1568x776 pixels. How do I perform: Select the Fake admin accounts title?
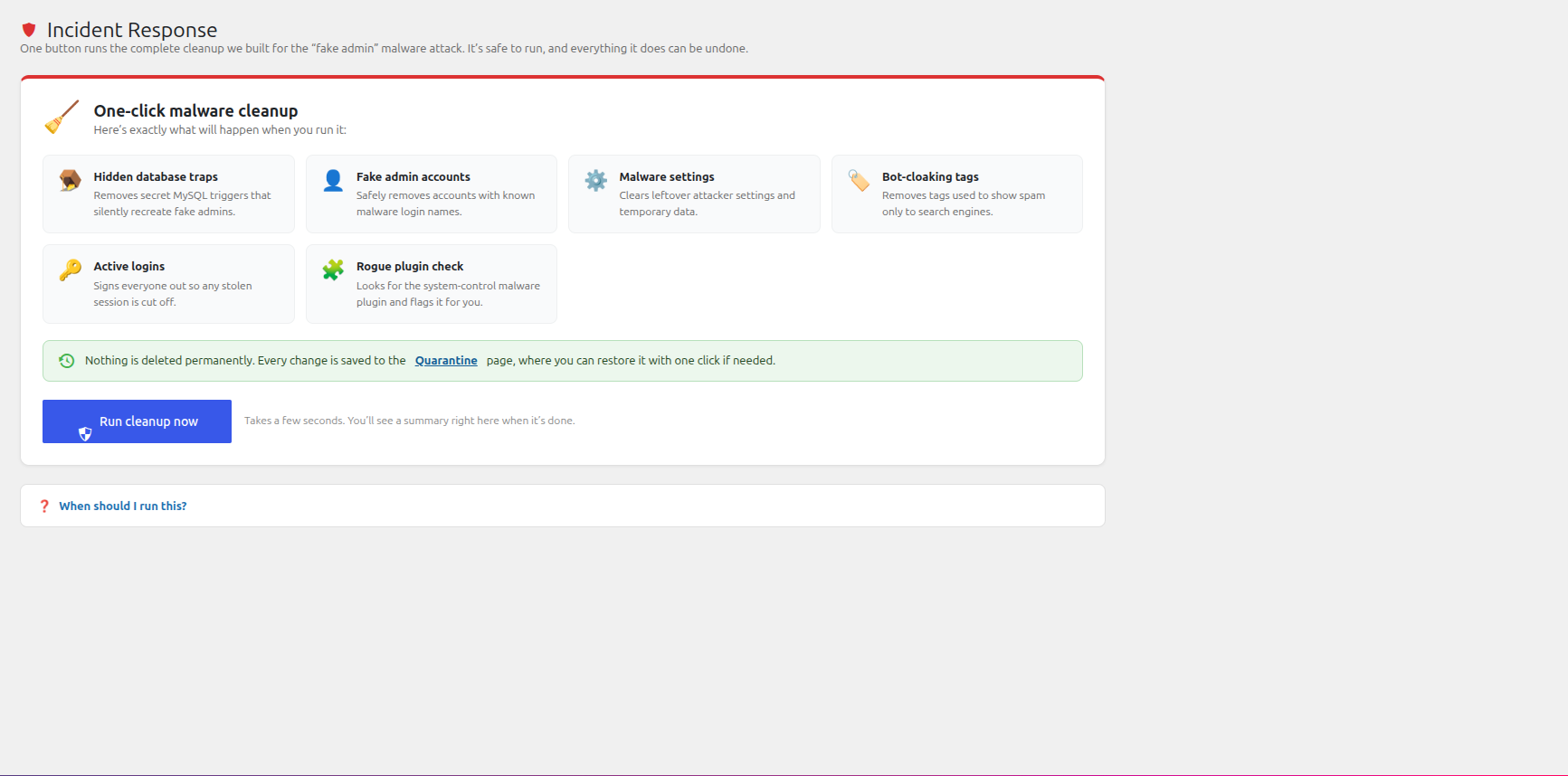tap(413, 177)
